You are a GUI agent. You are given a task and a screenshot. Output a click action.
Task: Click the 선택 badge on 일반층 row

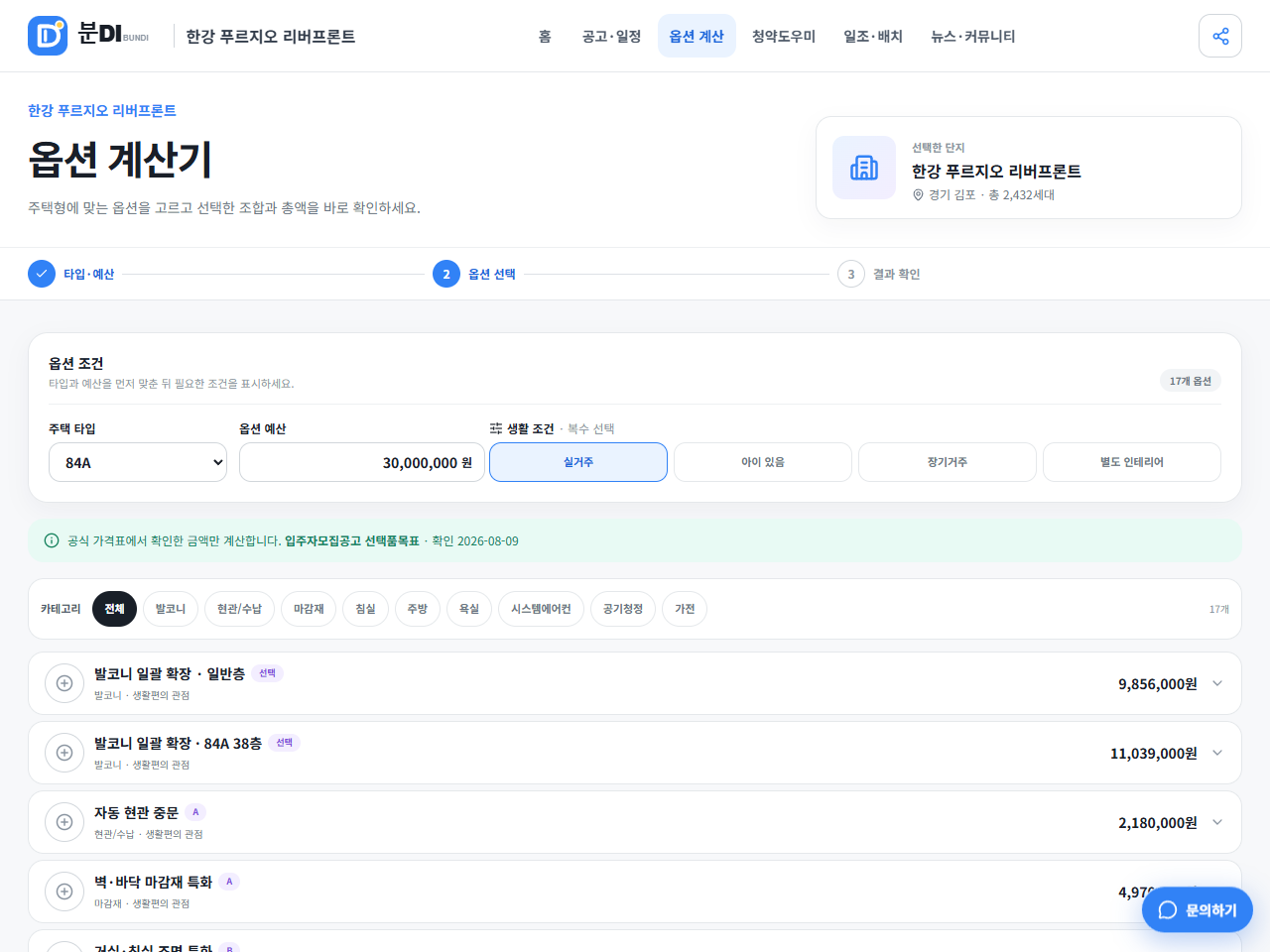point(268,673)
